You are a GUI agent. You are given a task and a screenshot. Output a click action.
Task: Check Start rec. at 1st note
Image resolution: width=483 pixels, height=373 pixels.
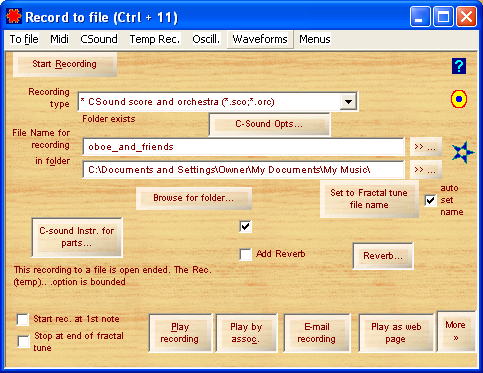[23, 319]
